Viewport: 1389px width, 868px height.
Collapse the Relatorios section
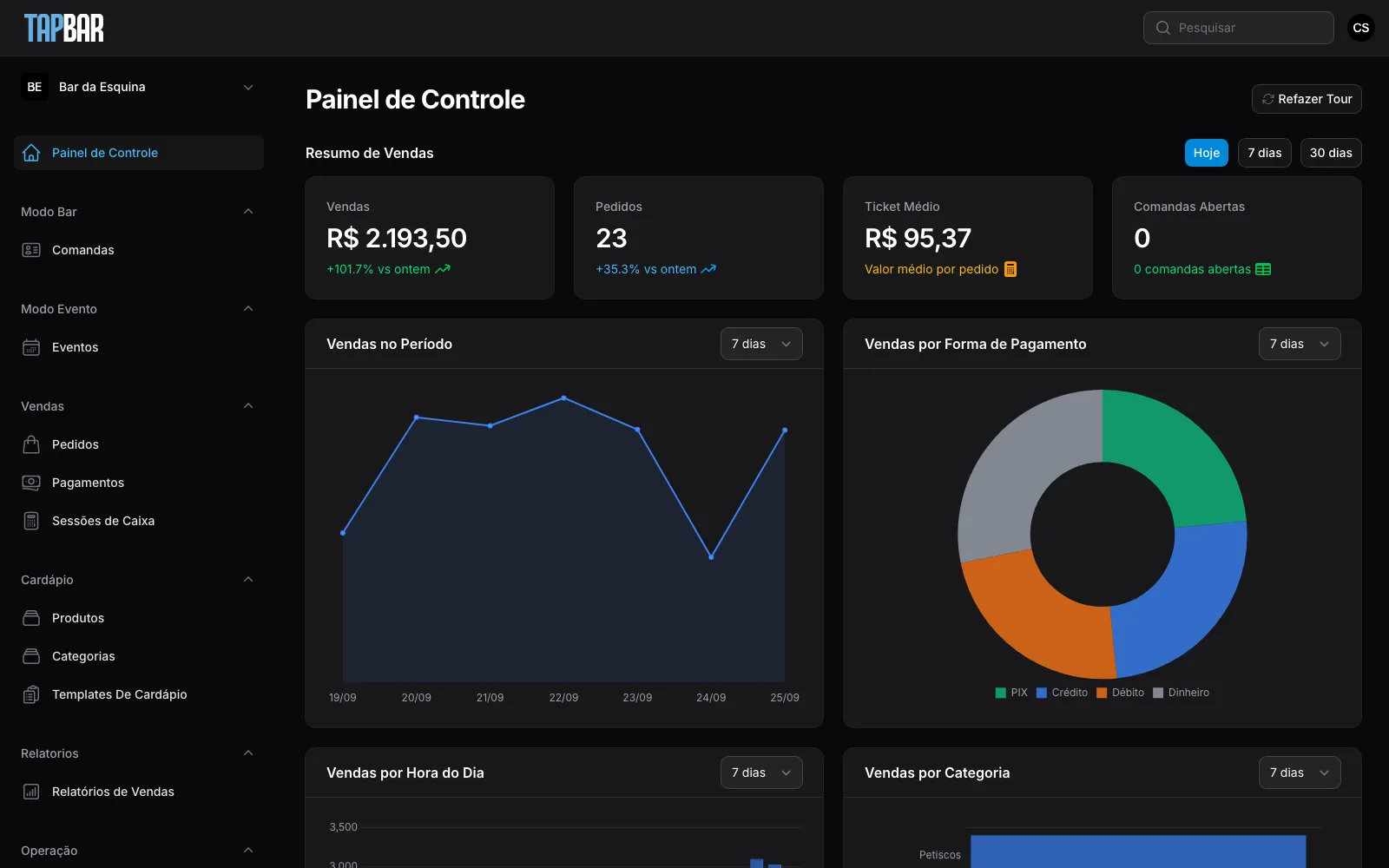(x=248, y=753)
